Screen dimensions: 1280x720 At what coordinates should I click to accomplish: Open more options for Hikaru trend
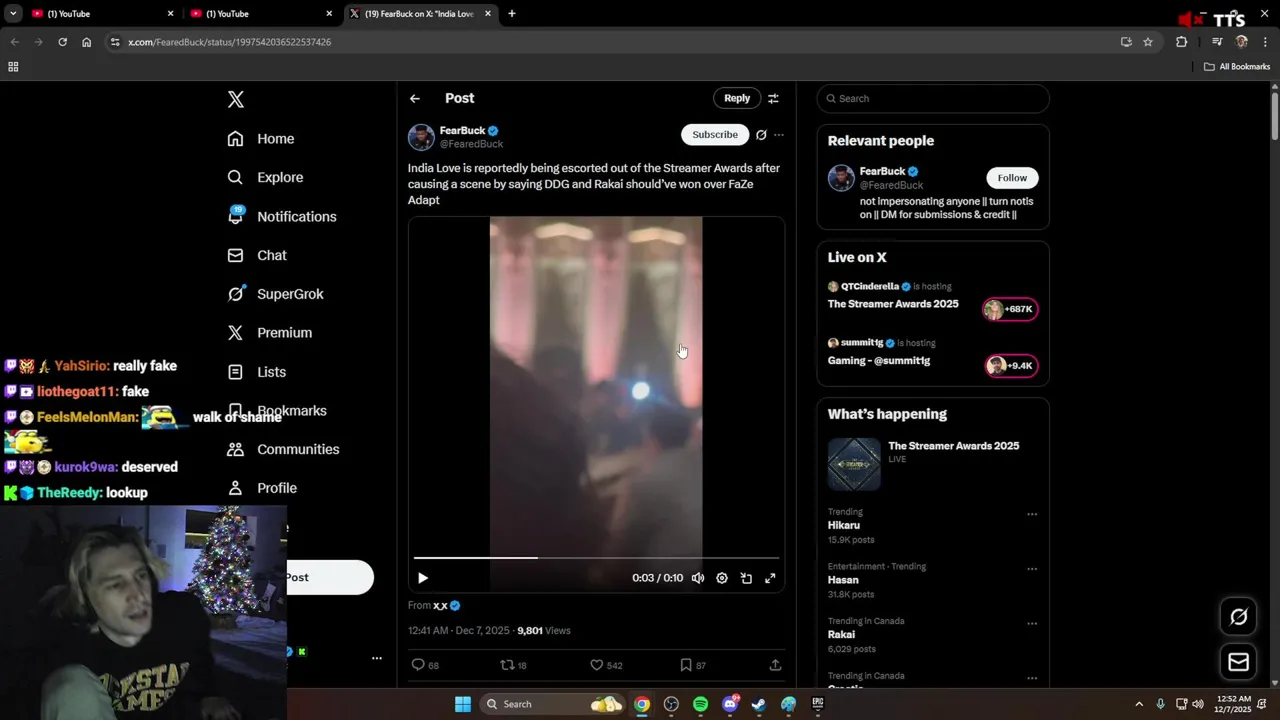coord(1032,514)
